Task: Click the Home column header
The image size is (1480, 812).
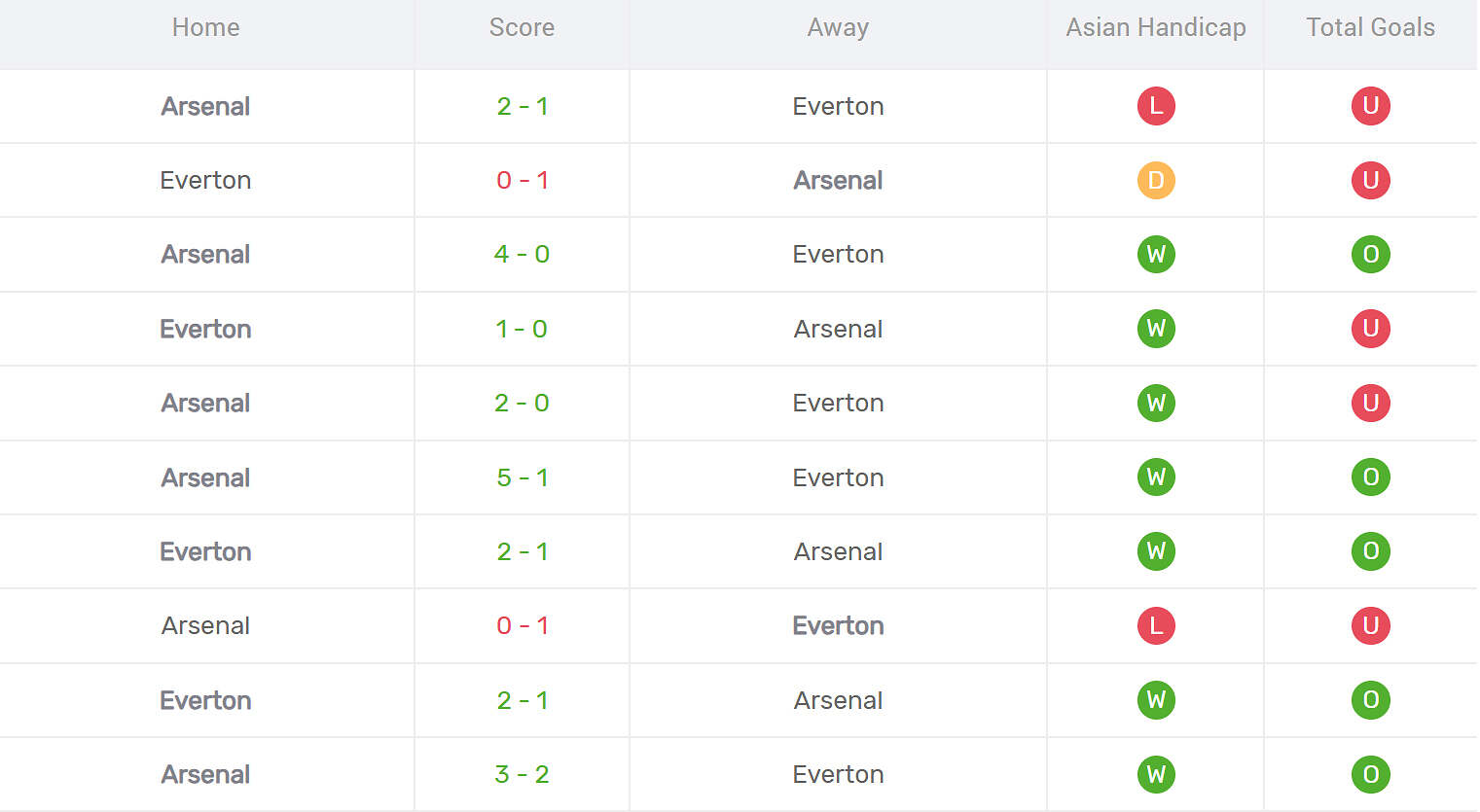Action: point(205,27)
